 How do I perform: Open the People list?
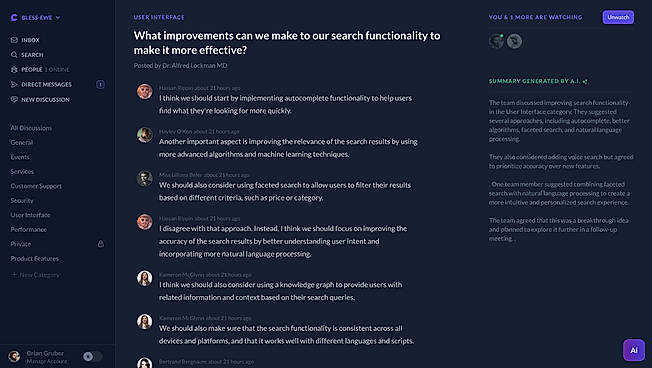(32, 69)
